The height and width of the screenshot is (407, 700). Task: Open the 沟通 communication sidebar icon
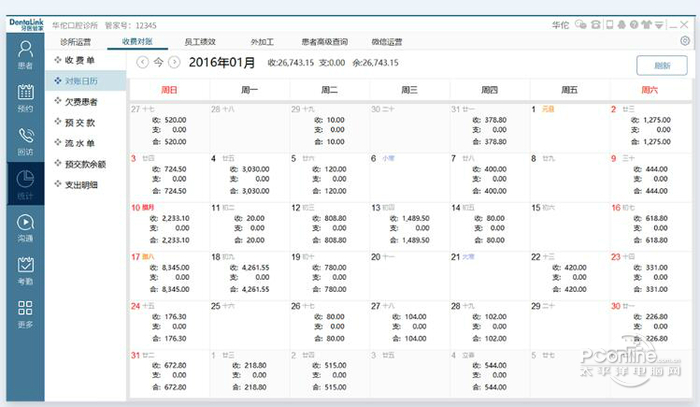click(25, 228)
